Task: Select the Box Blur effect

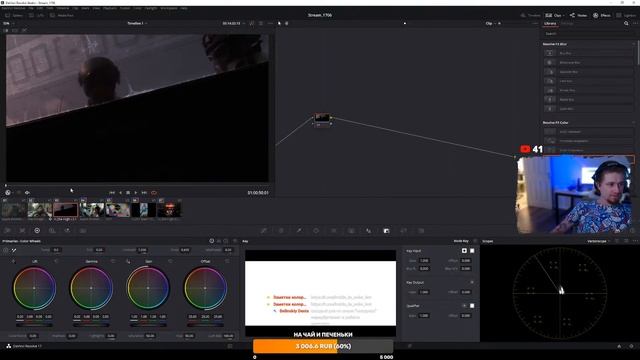Action: coord(588,53)
